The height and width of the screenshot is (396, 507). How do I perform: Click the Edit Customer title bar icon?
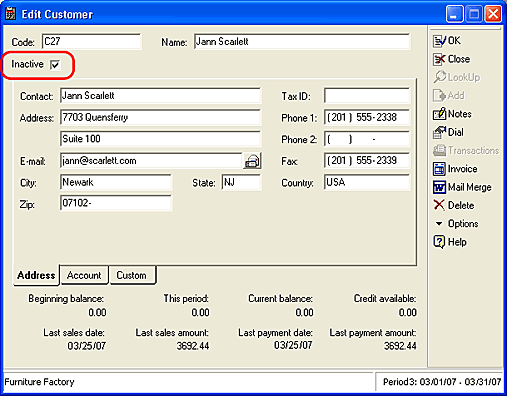tap(10, 14)
